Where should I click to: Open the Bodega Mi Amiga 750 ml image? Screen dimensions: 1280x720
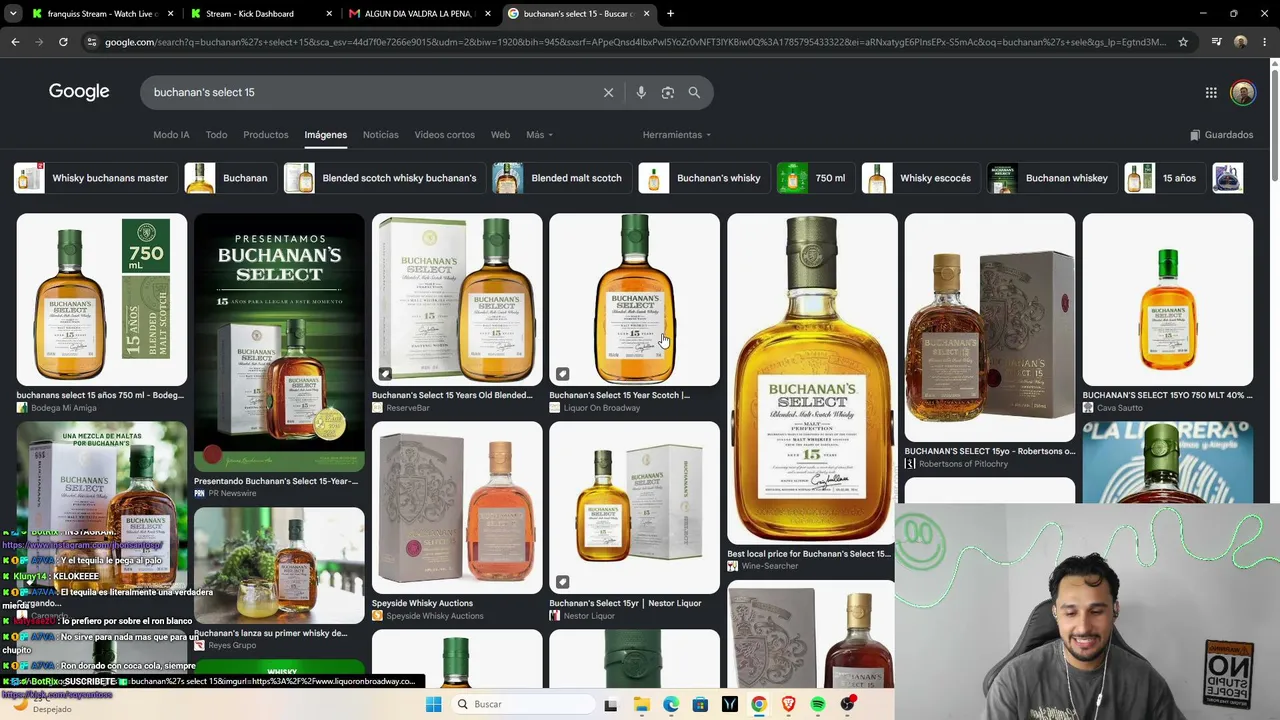101,299
